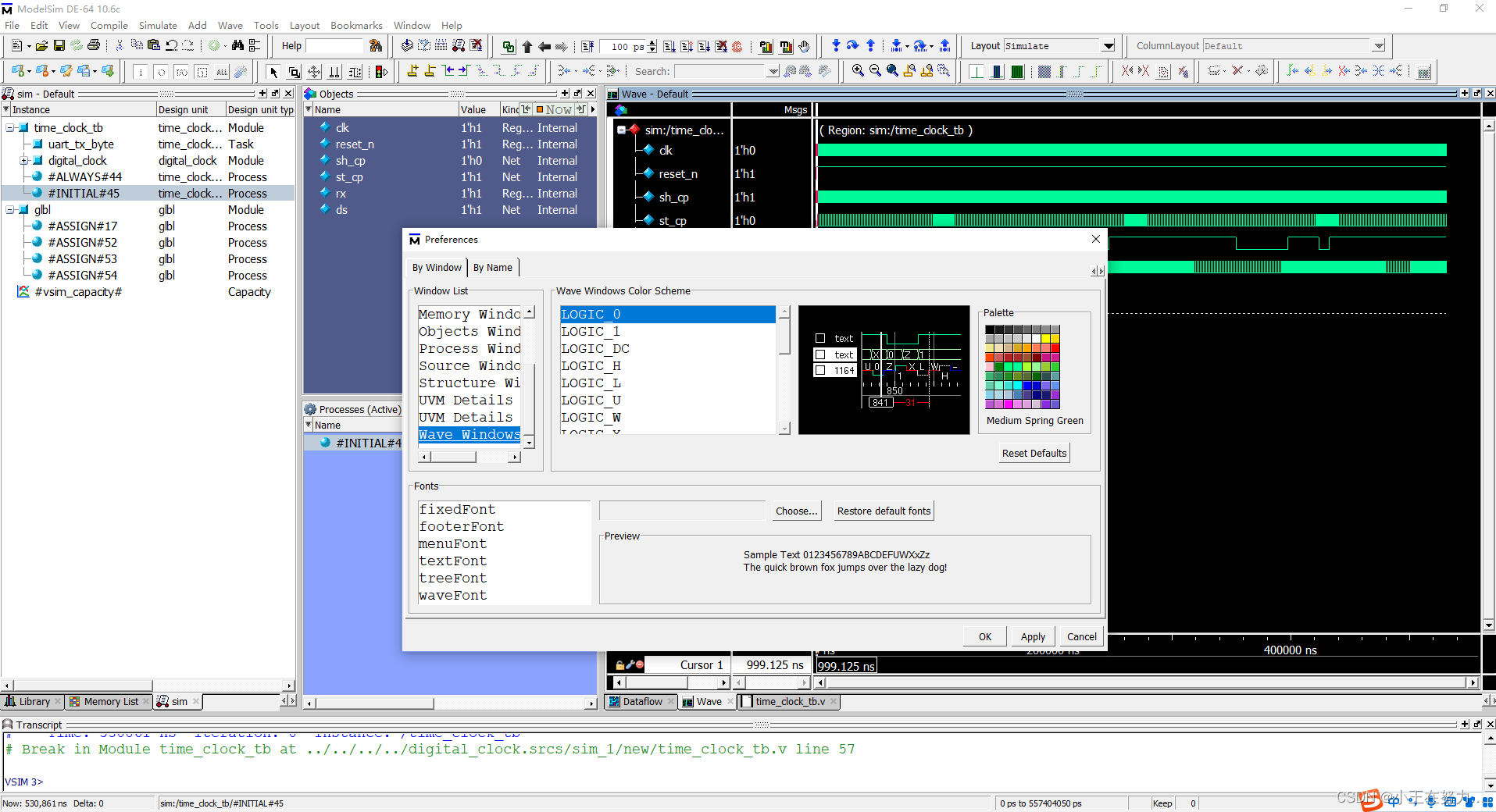The width and height of the screenshot is (1496, 812).
Task: Click the Help search binoculars-person icon
Action: (374, 45)
